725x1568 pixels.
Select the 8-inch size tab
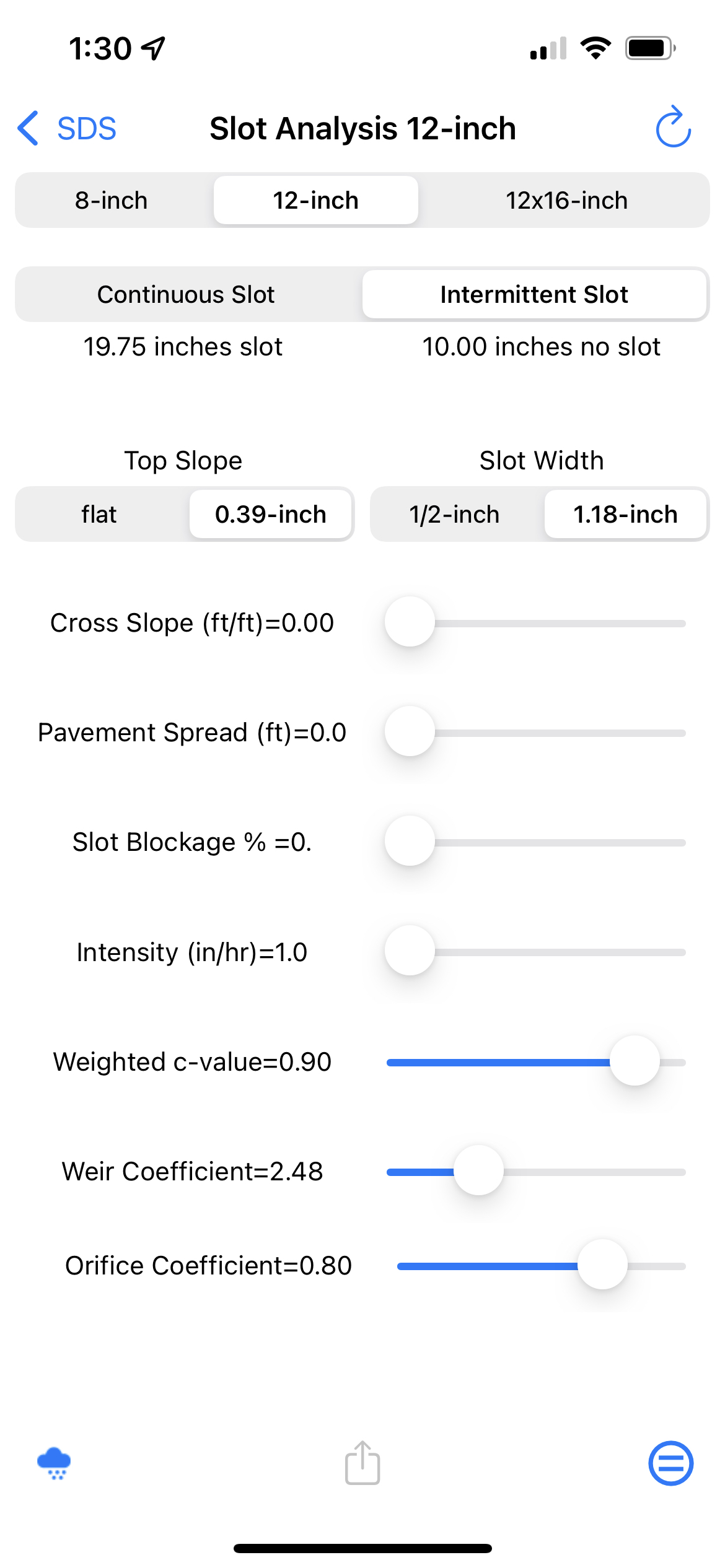point(112,201)
